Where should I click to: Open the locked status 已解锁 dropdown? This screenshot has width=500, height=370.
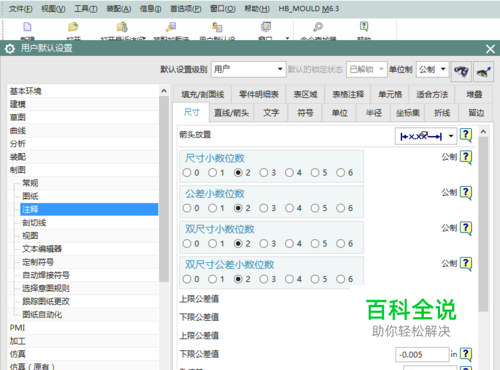(x=367, y=69)
